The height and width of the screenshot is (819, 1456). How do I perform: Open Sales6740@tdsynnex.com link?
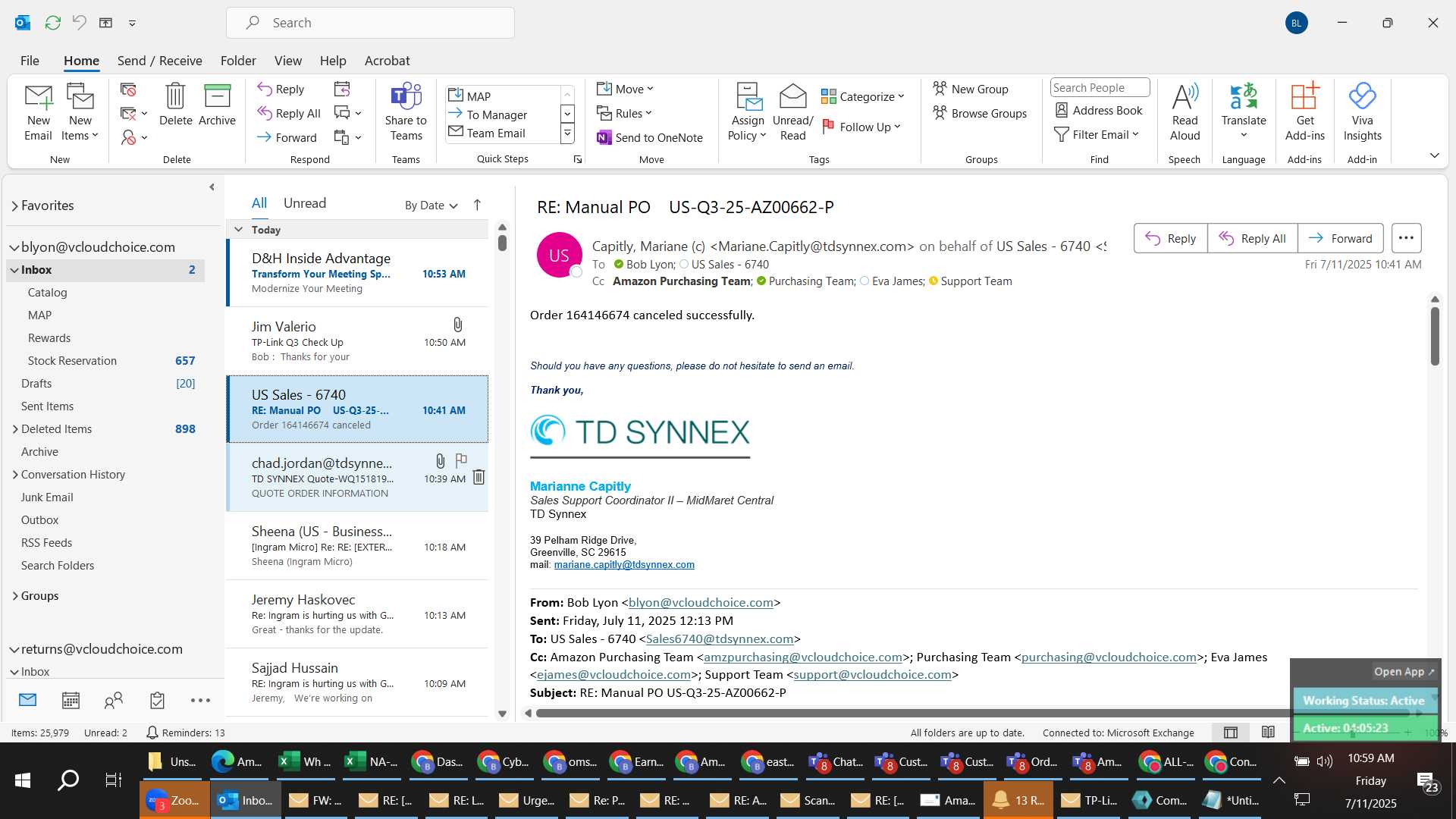(x=720, y=639)
